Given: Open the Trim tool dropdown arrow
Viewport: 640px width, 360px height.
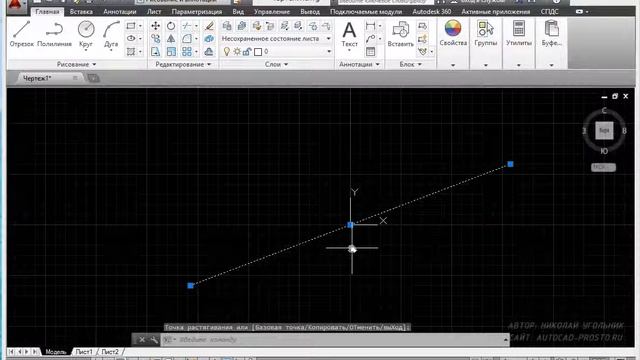Looking at the screenshot, I should [x=196, y=26].
